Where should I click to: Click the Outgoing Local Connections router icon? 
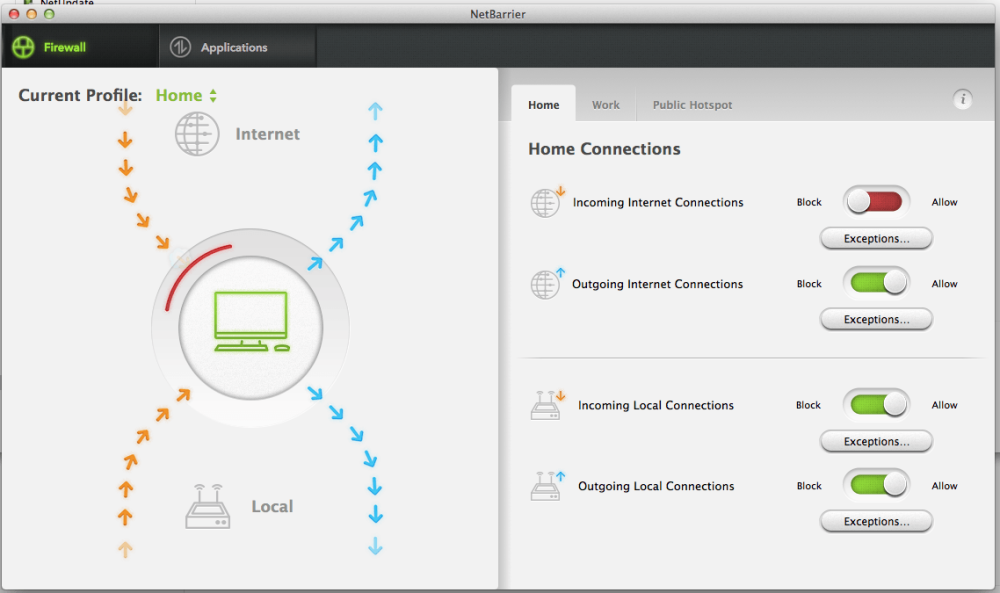[x=547, y=486]
